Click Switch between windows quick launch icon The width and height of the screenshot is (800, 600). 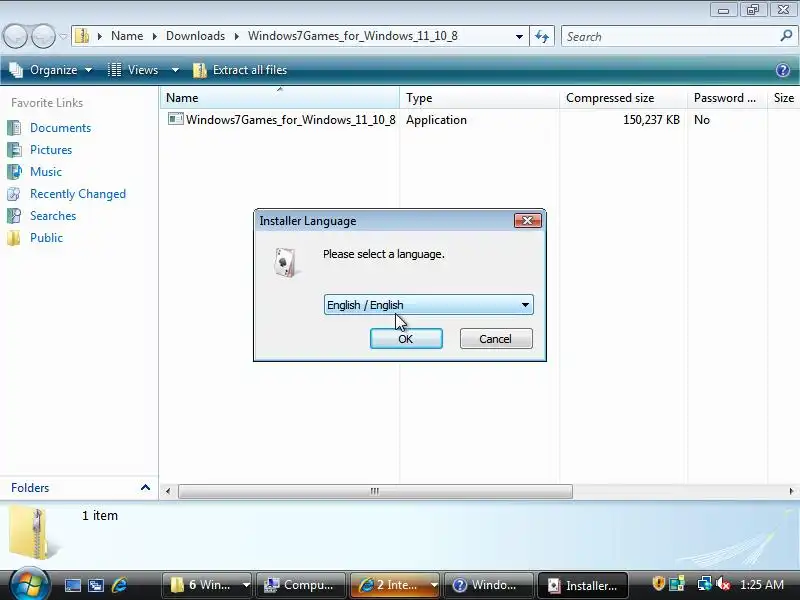point(96,585)
